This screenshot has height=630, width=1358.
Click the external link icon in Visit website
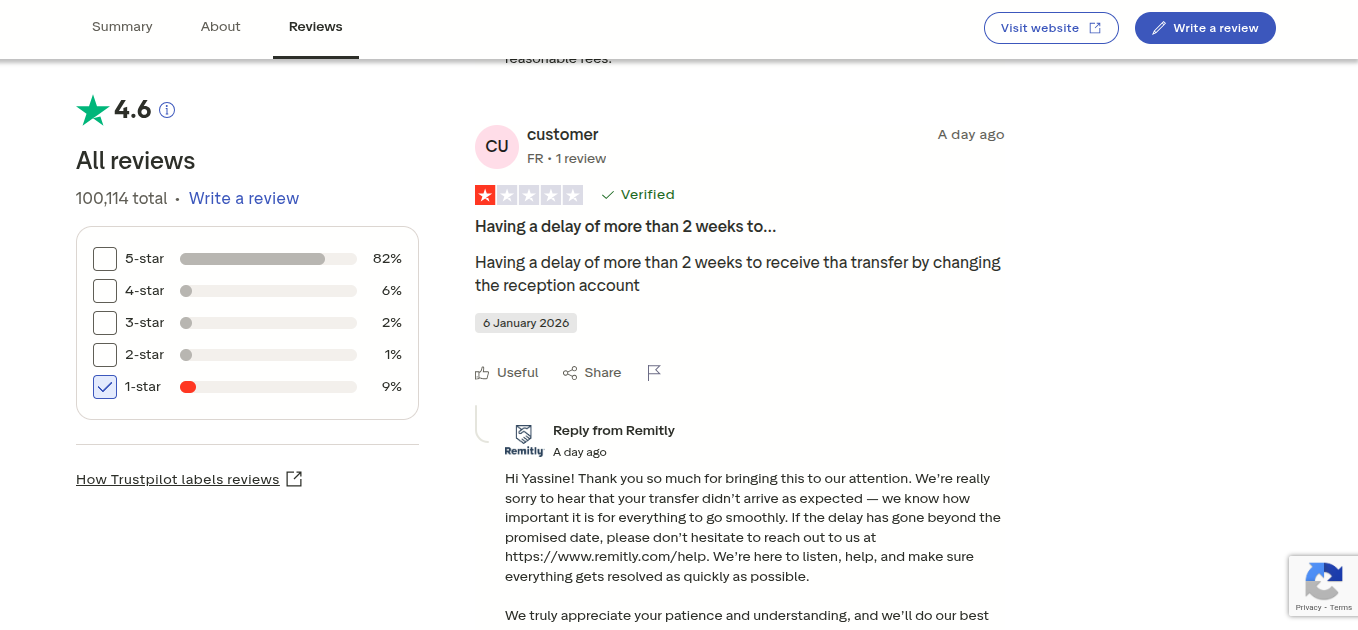1095,28
